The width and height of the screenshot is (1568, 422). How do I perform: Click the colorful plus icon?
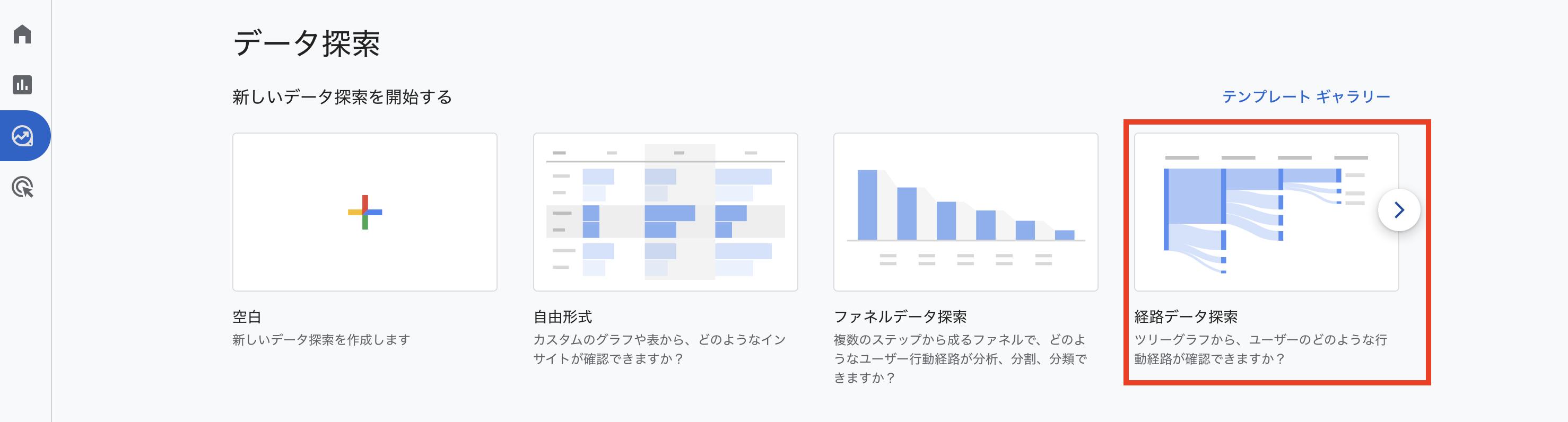(364, 212)
